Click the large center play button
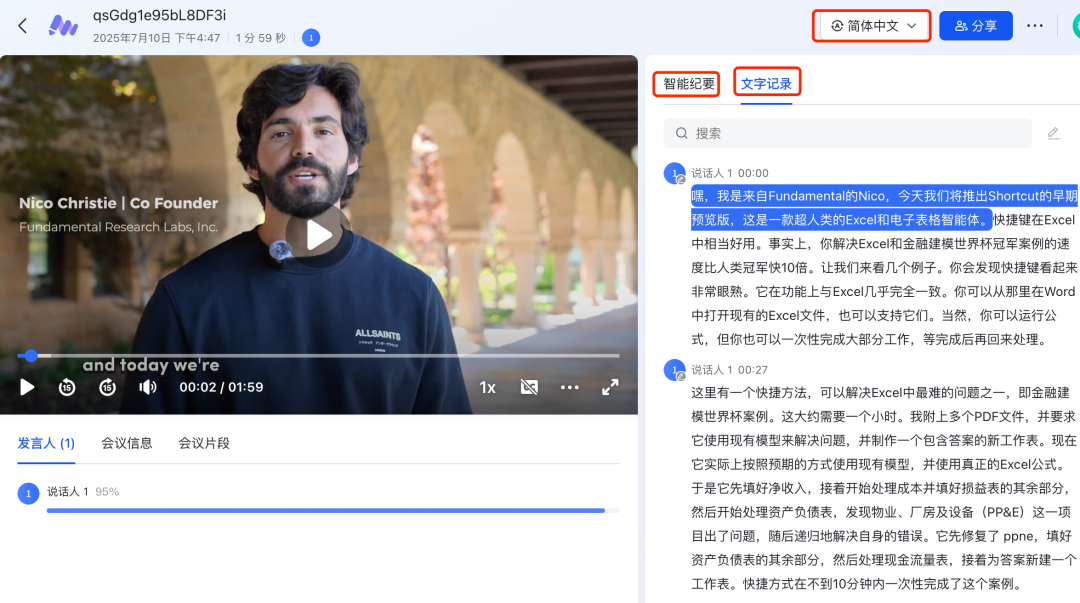This screenshot has width=1080, height=603. coord(318,235)
